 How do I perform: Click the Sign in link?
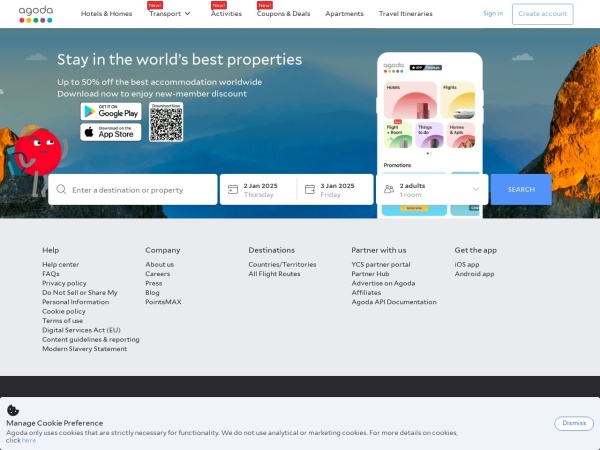(493, 13)
